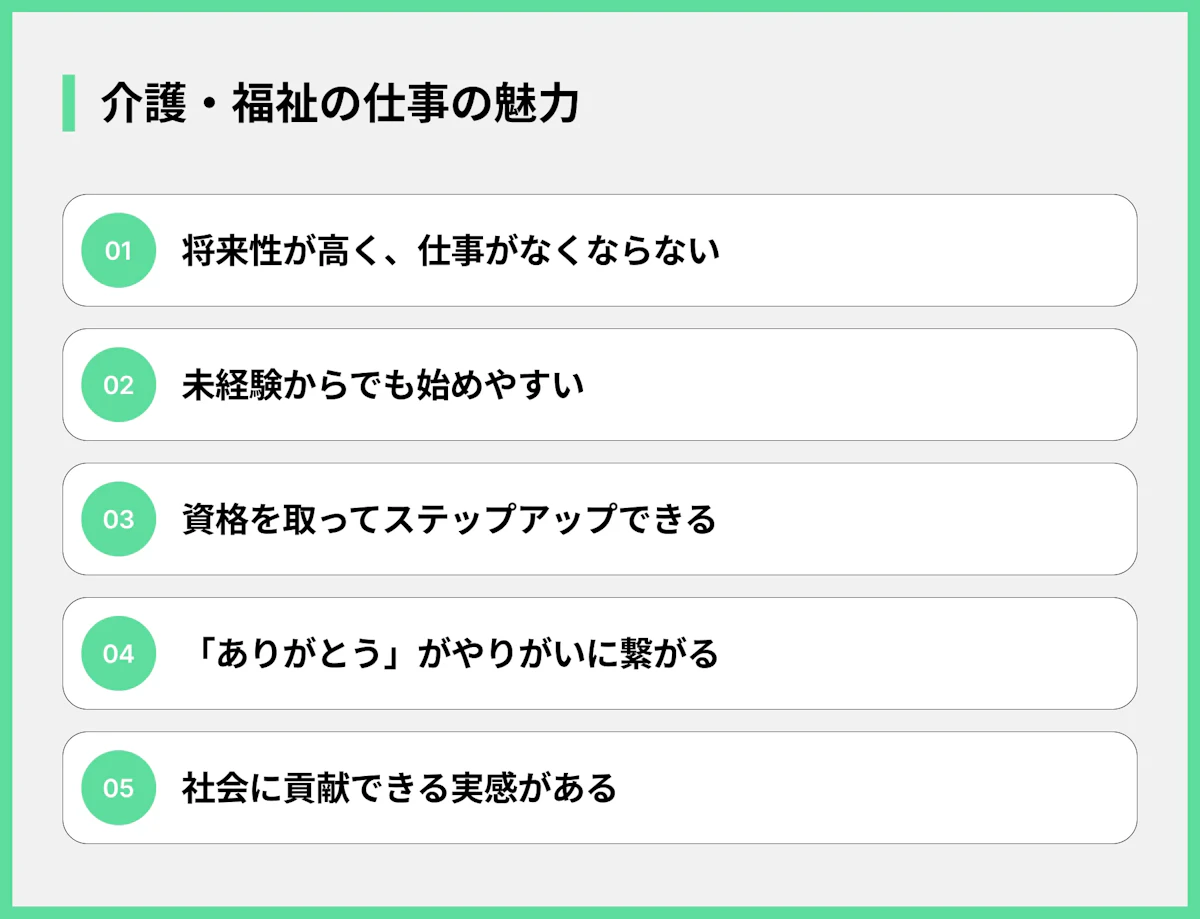
Task: Click the text 資格を取ってステップアップできる
Action: click(449, 519)
